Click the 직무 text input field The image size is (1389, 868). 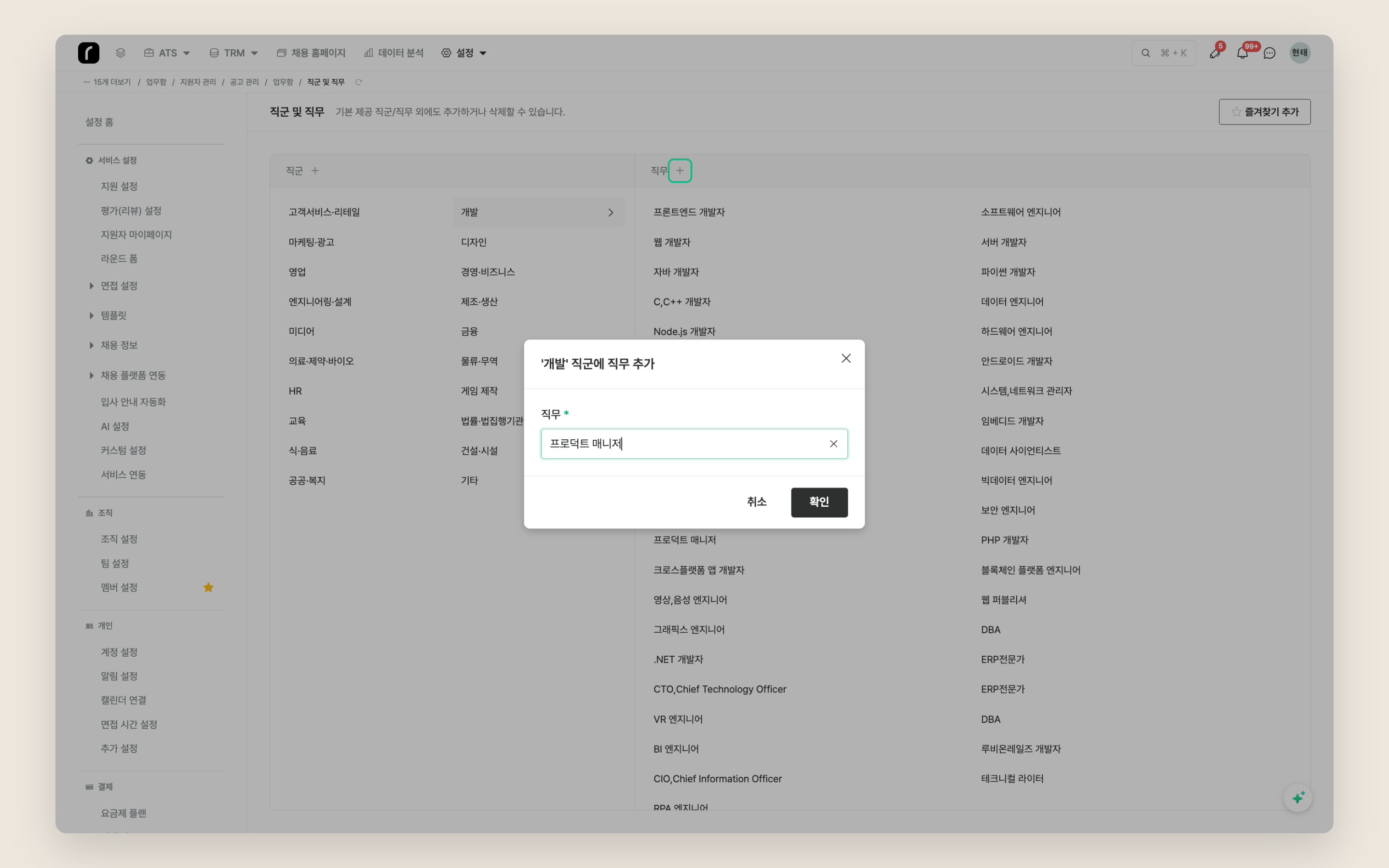(694, 444)
